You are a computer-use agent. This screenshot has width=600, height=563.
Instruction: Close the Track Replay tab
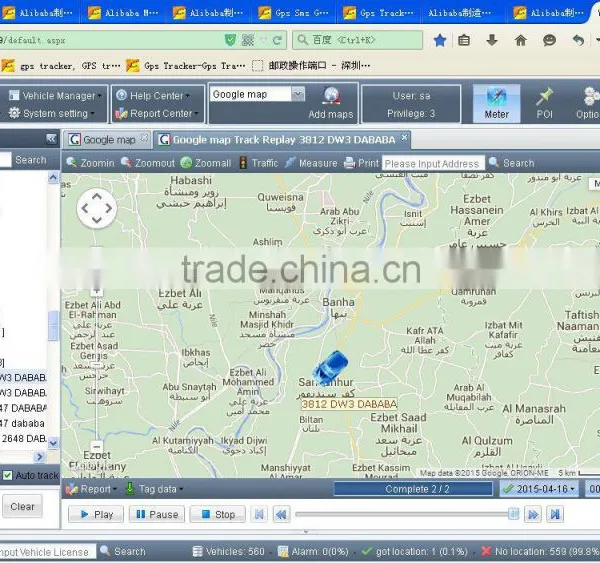pos(404,137)
